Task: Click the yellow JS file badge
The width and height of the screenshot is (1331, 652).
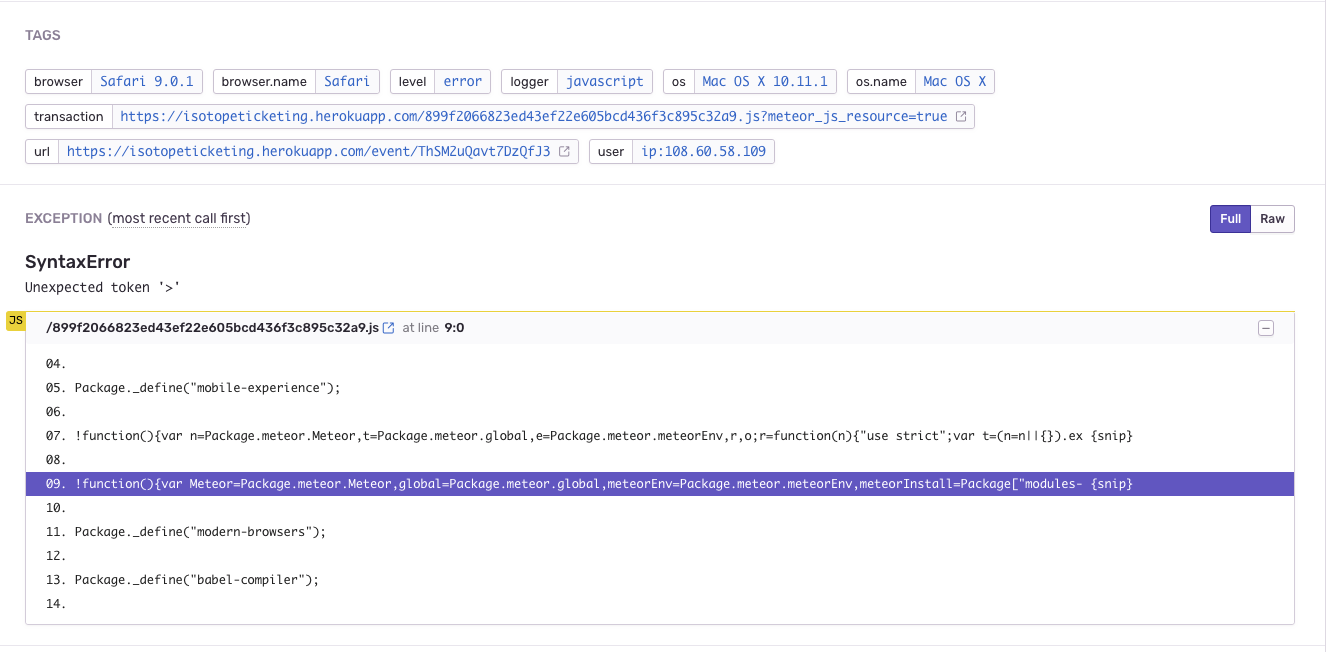Action: [x=15, y=320]
